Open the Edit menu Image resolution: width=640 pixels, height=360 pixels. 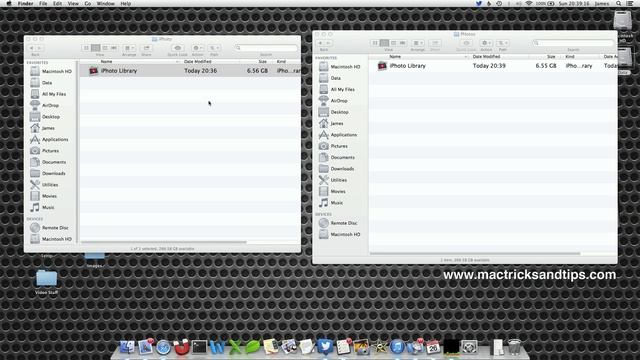pyautogui.click(x=58, y=3)
